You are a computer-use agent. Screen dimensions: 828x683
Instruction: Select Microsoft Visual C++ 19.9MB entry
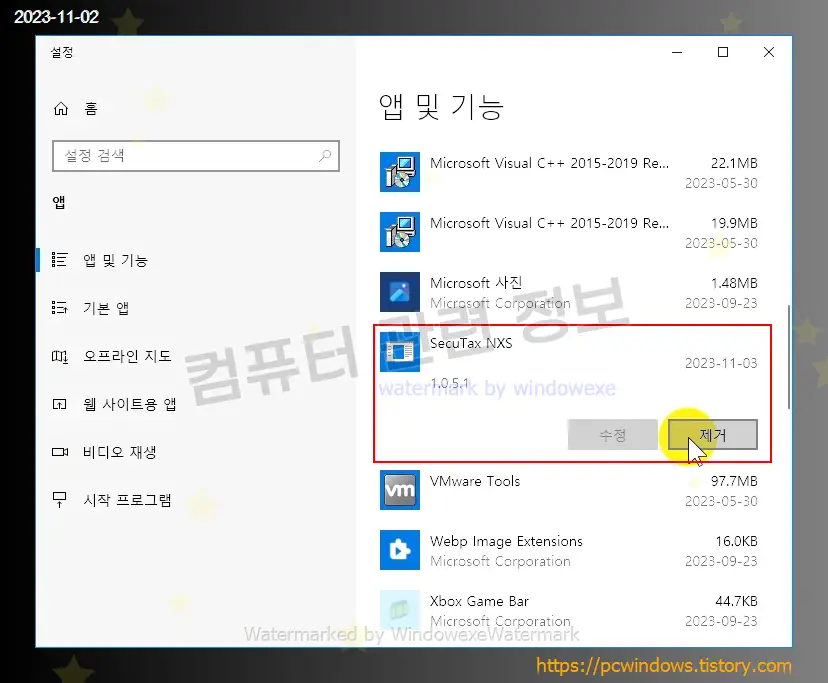pos(569,232)
